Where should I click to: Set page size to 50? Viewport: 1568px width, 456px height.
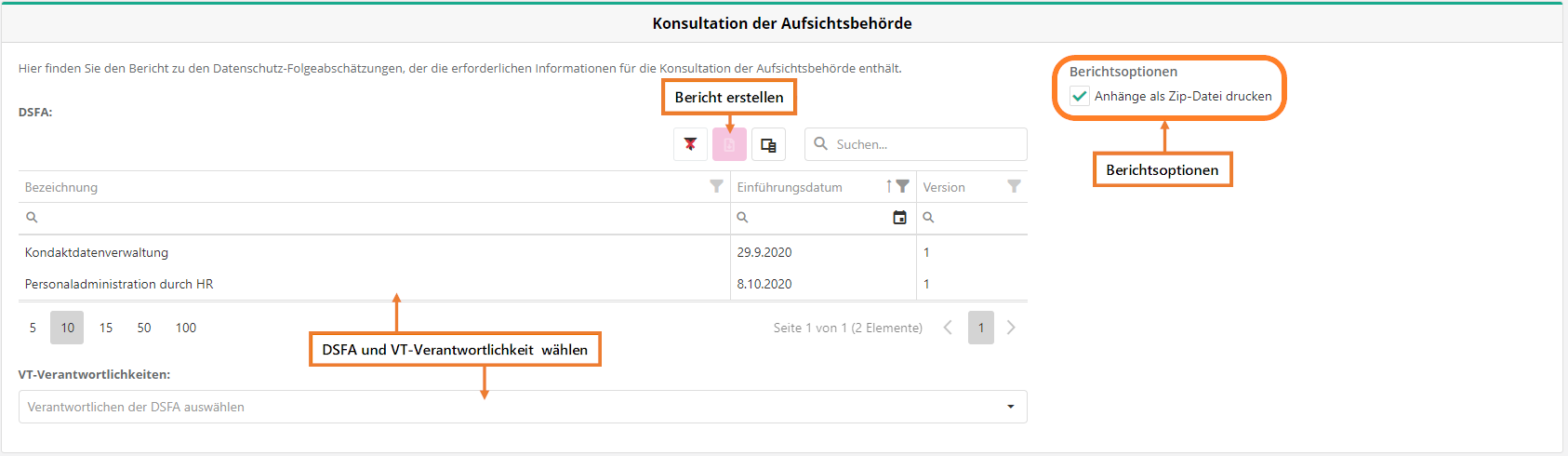click(x=144, y=328)
